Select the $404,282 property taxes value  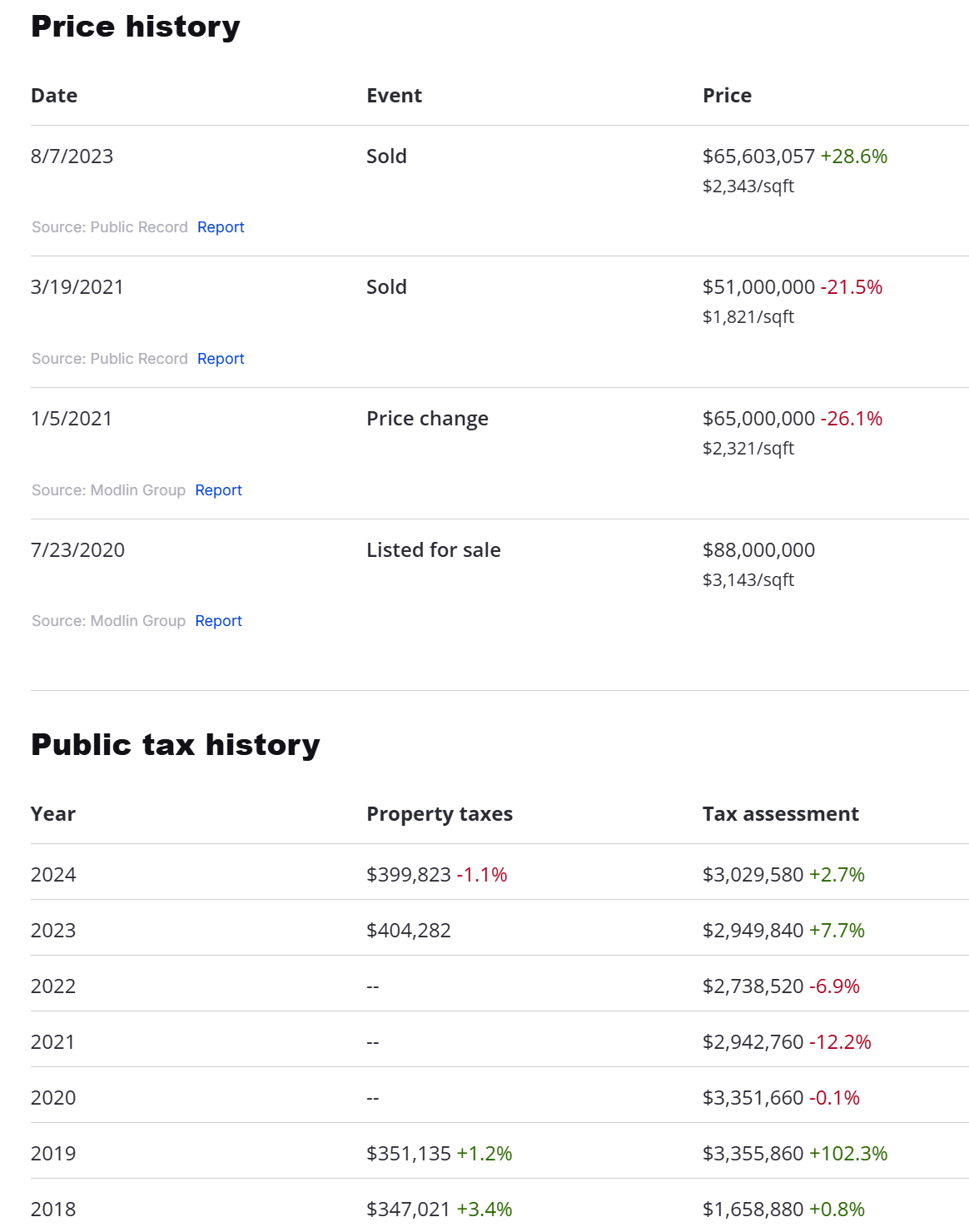click(408, 931)
